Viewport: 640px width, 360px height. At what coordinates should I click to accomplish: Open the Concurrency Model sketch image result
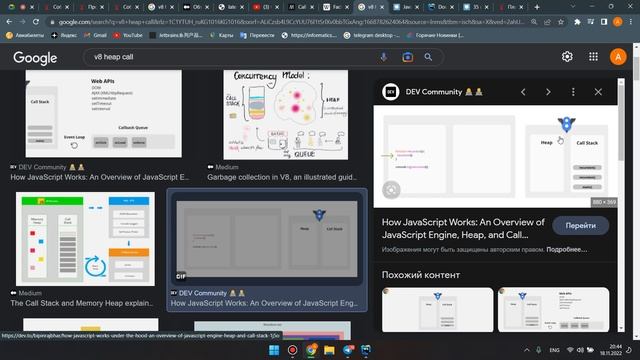click(286, 115)
